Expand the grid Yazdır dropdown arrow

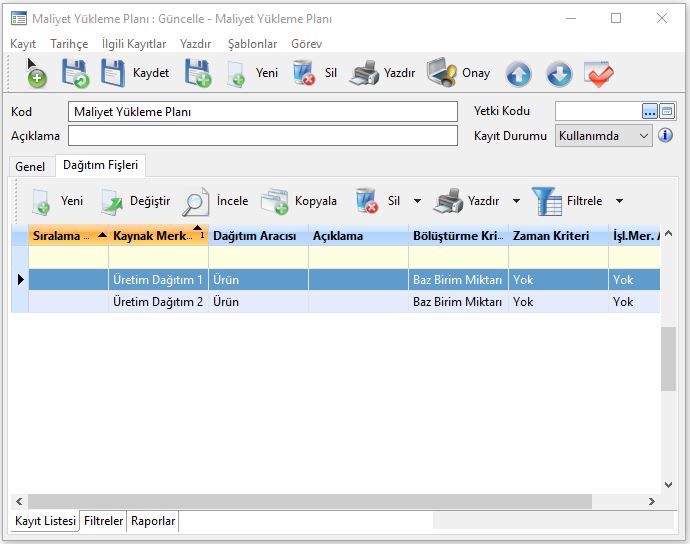(516, 201)
